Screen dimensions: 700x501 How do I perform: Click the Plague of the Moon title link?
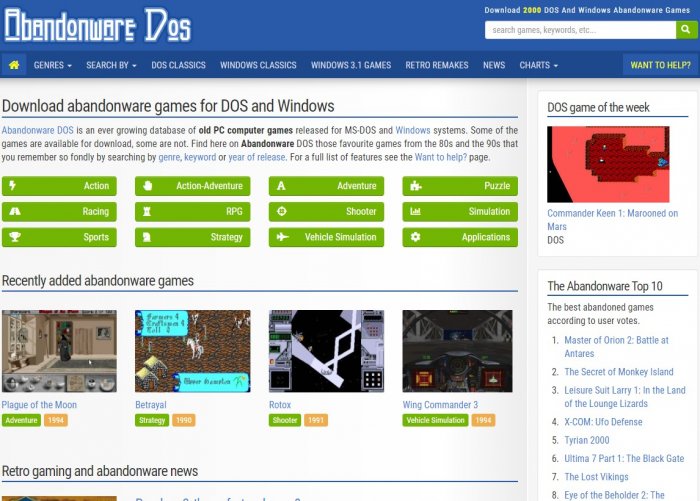point(39,405)
